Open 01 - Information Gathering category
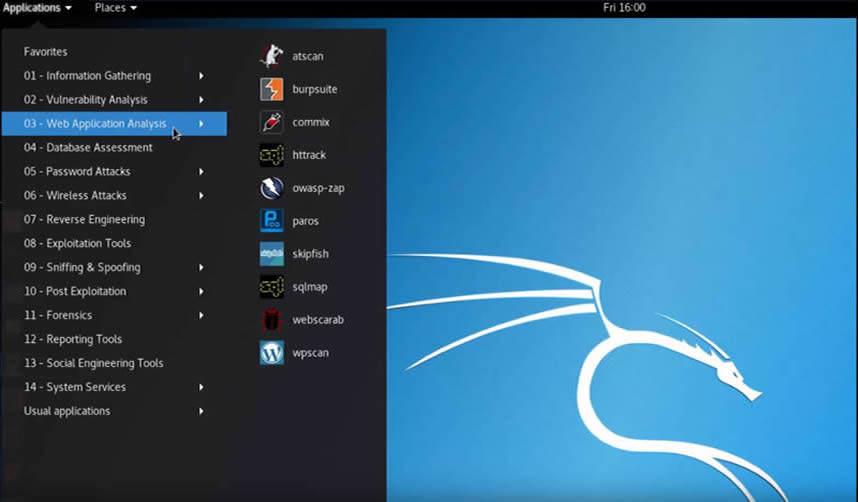 (x=114, y=76)
